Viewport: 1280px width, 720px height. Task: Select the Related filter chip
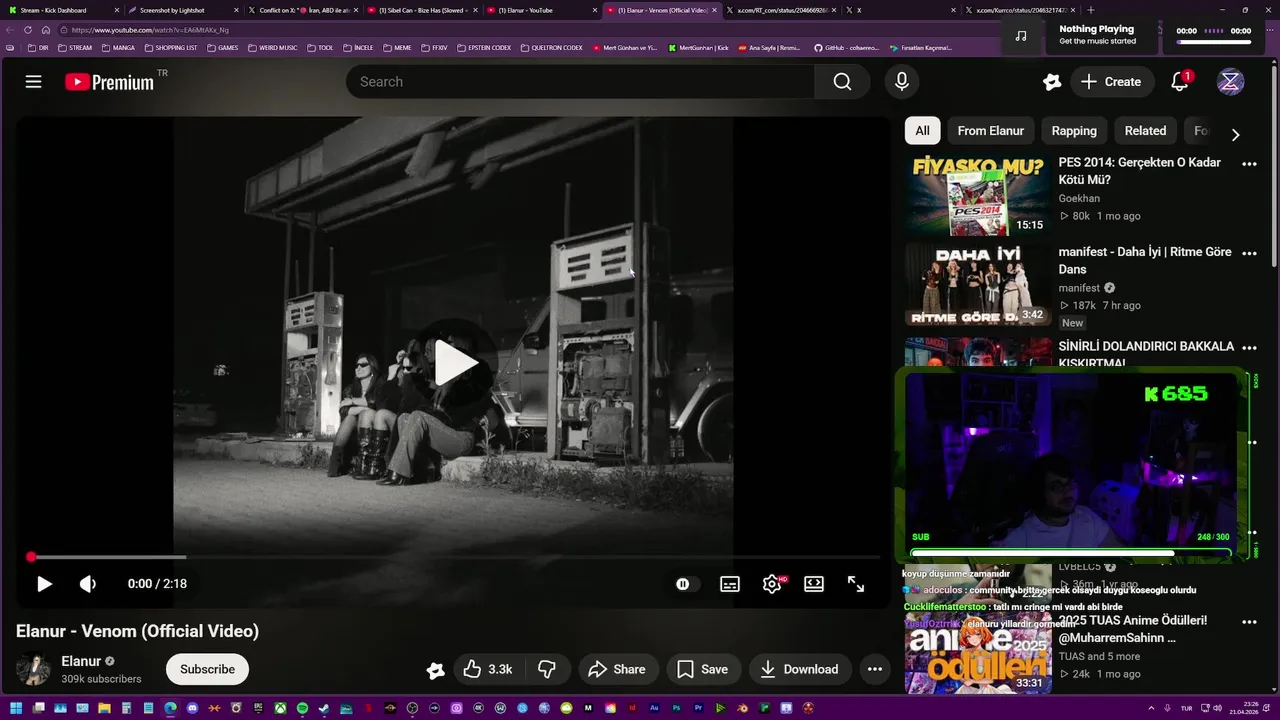pyautogui.click(x=1145, y=131)
